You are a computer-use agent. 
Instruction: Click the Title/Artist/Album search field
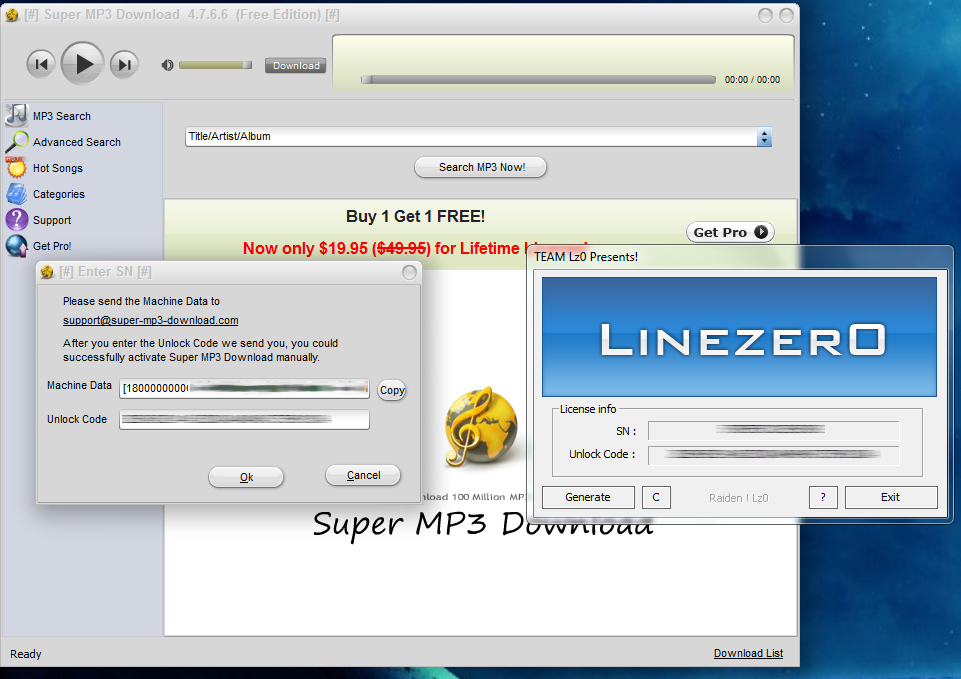(471, 137)
